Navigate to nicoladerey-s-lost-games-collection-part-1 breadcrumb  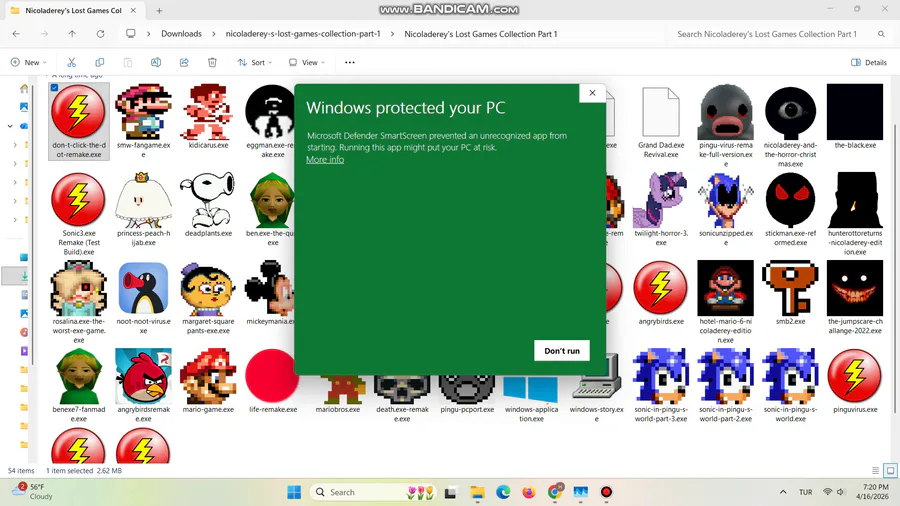[303, 34]
